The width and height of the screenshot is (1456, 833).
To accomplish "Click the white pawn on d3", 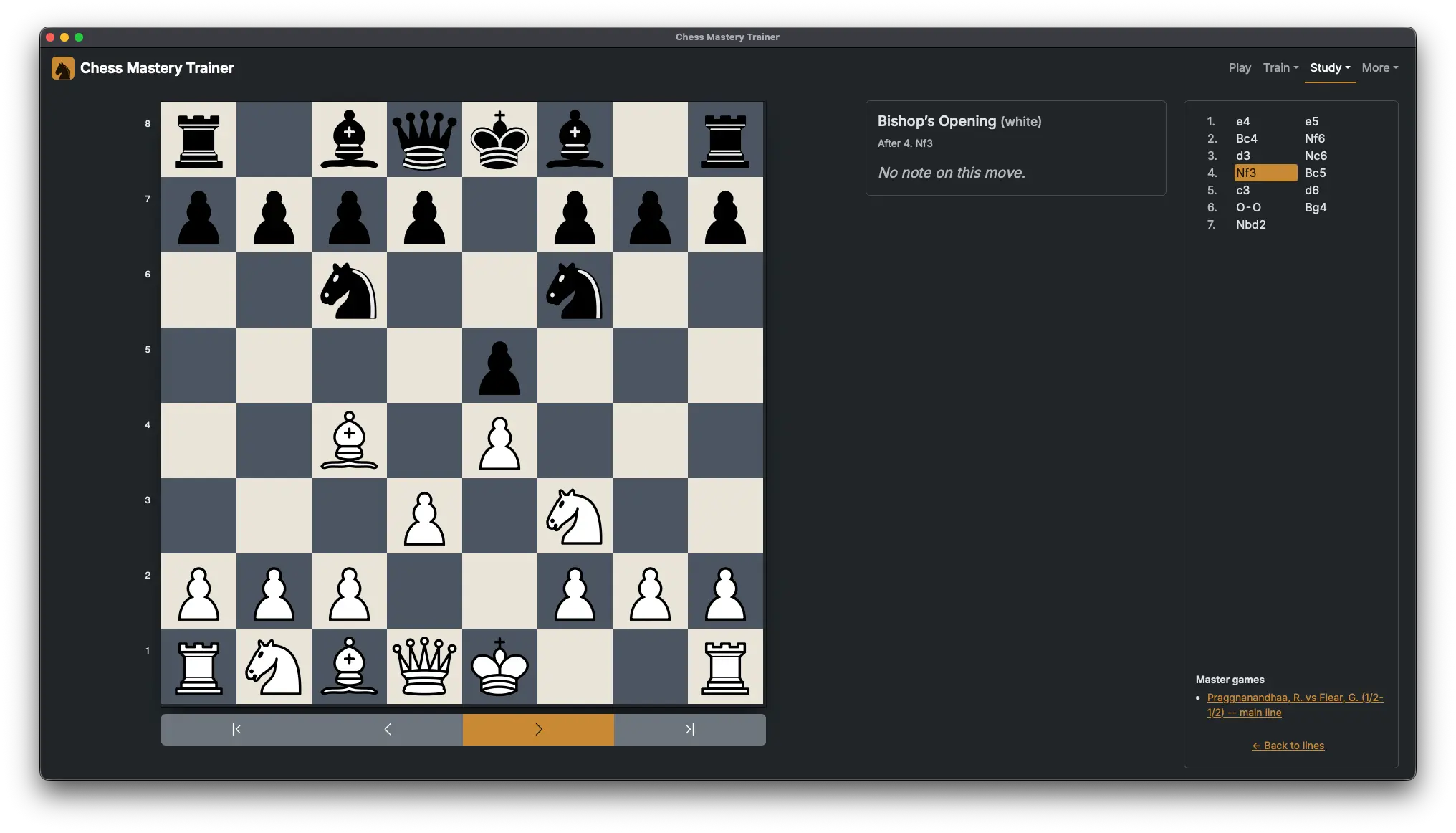I will point(424,515).
